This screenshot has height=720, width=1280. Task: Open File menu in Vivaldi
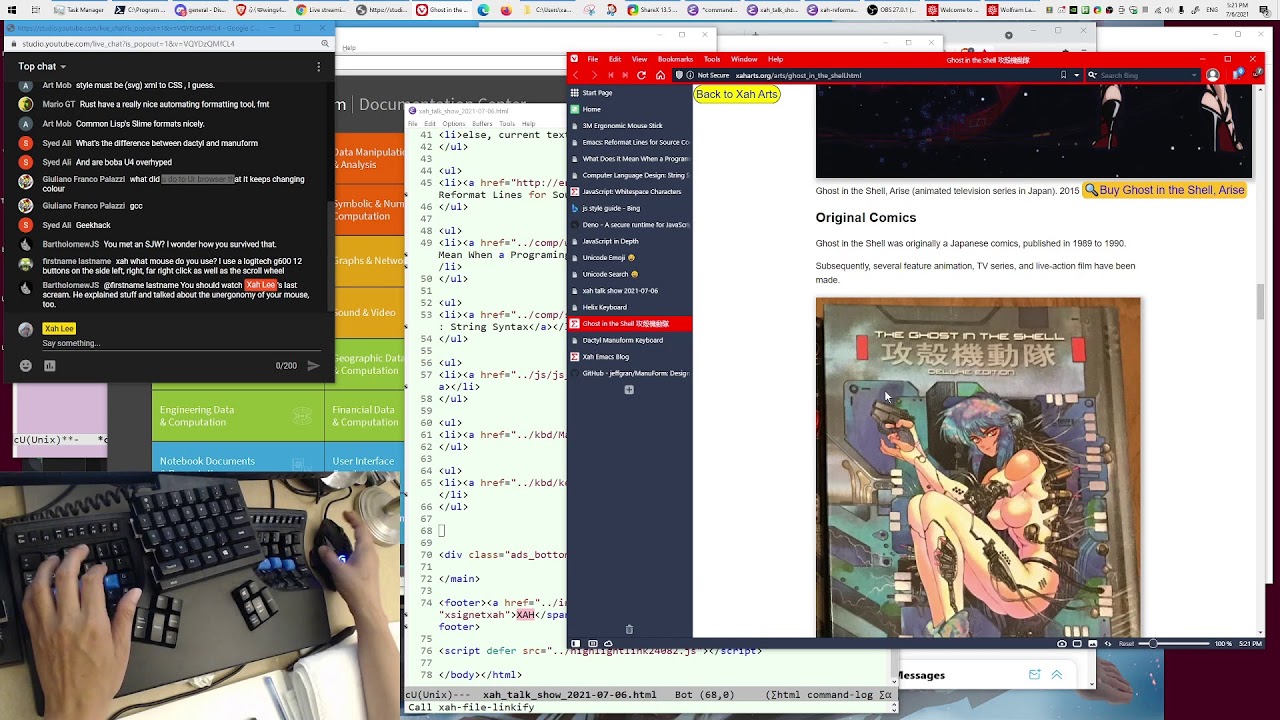point(593,59)
